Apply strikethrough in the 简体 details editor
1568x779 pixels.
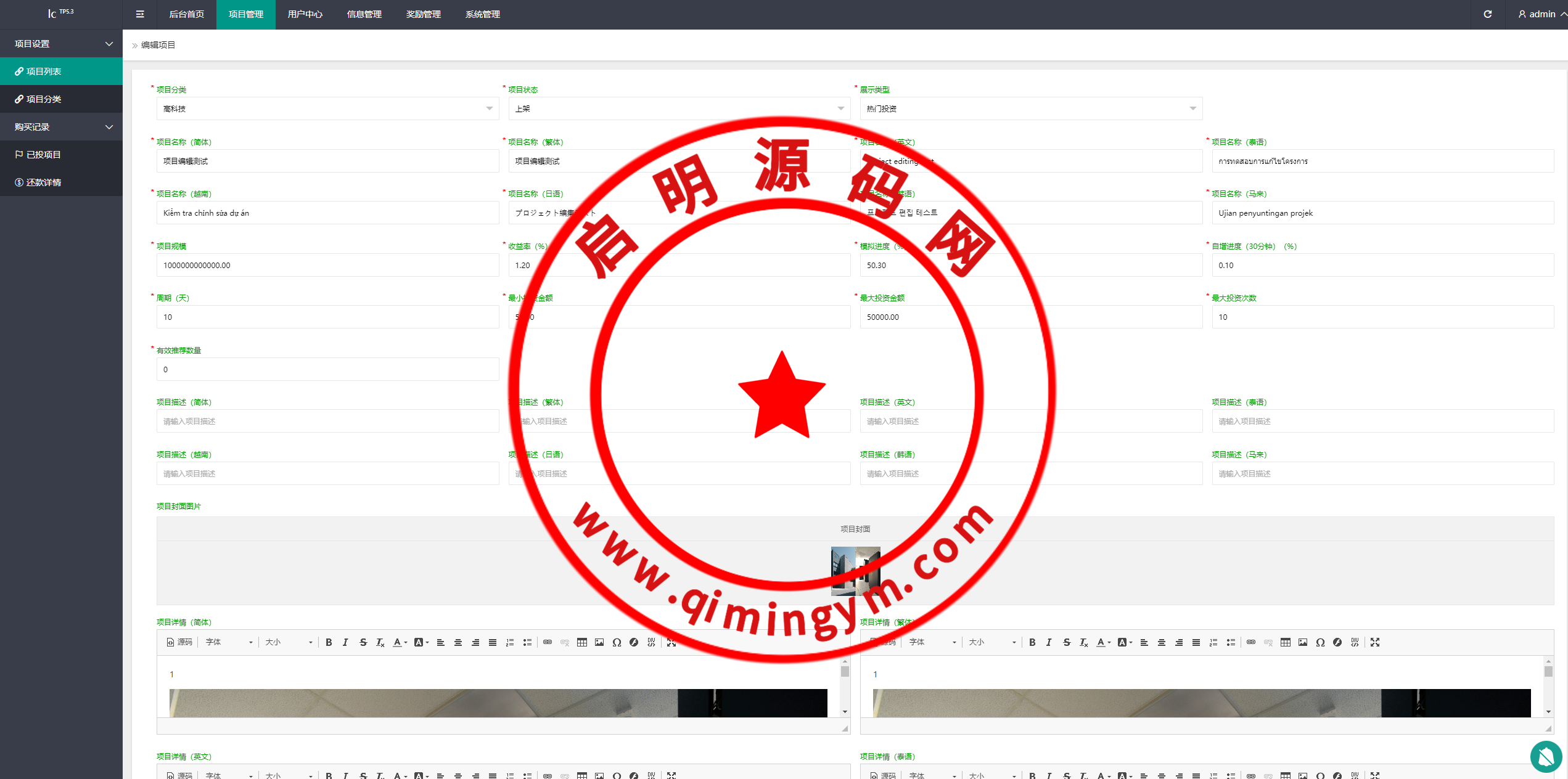coord(363,642)
